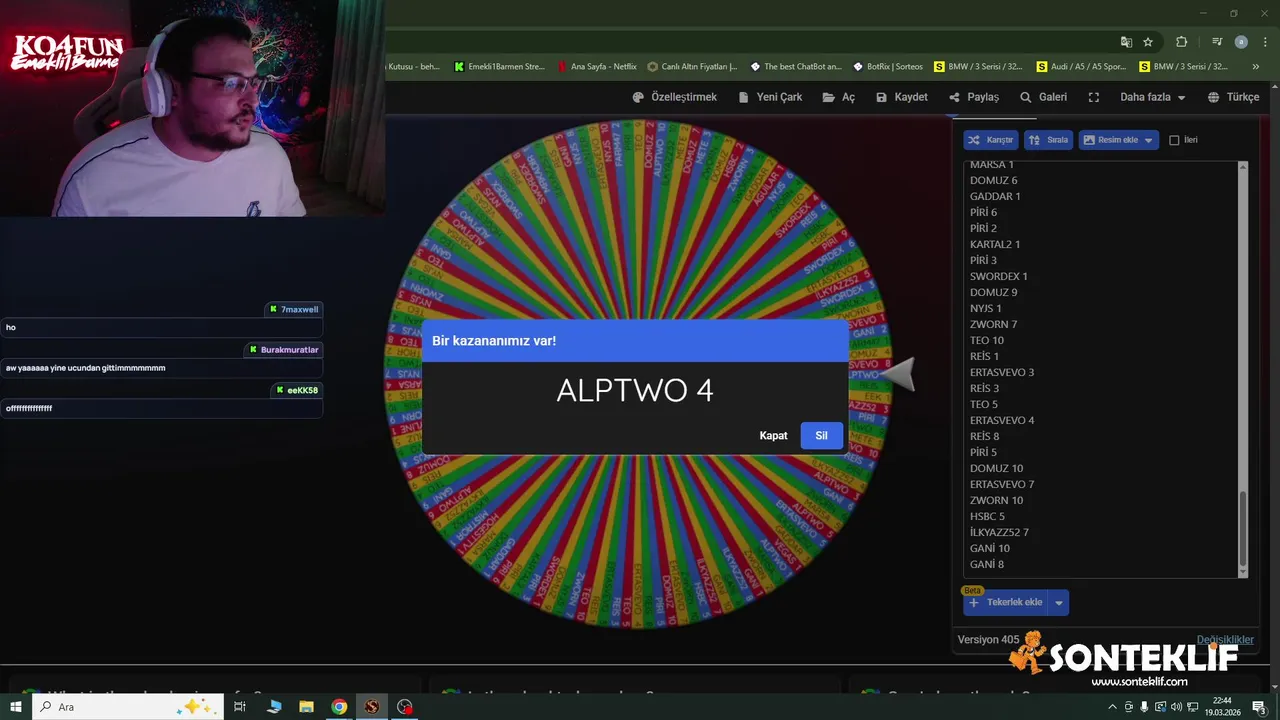Open the Emekli1Barmen Stre... bookmark
Screen dimensions: 1280x720
point(499,67)
